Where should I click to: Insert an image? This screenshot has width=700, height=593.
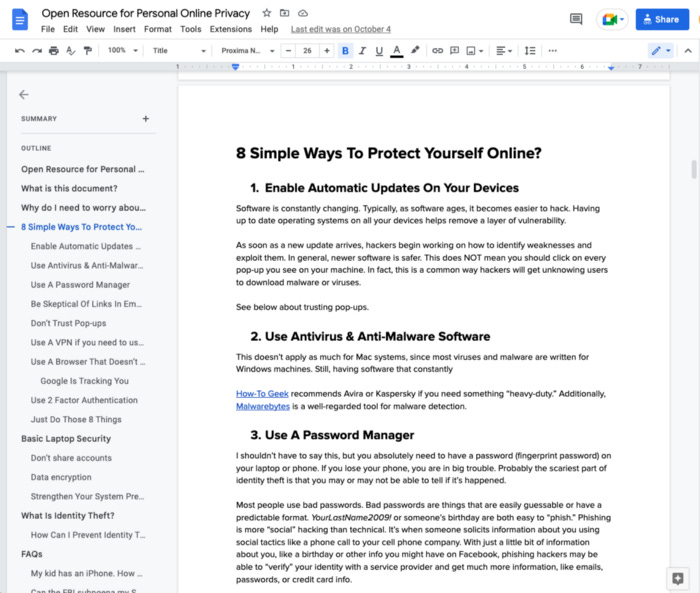475,51
